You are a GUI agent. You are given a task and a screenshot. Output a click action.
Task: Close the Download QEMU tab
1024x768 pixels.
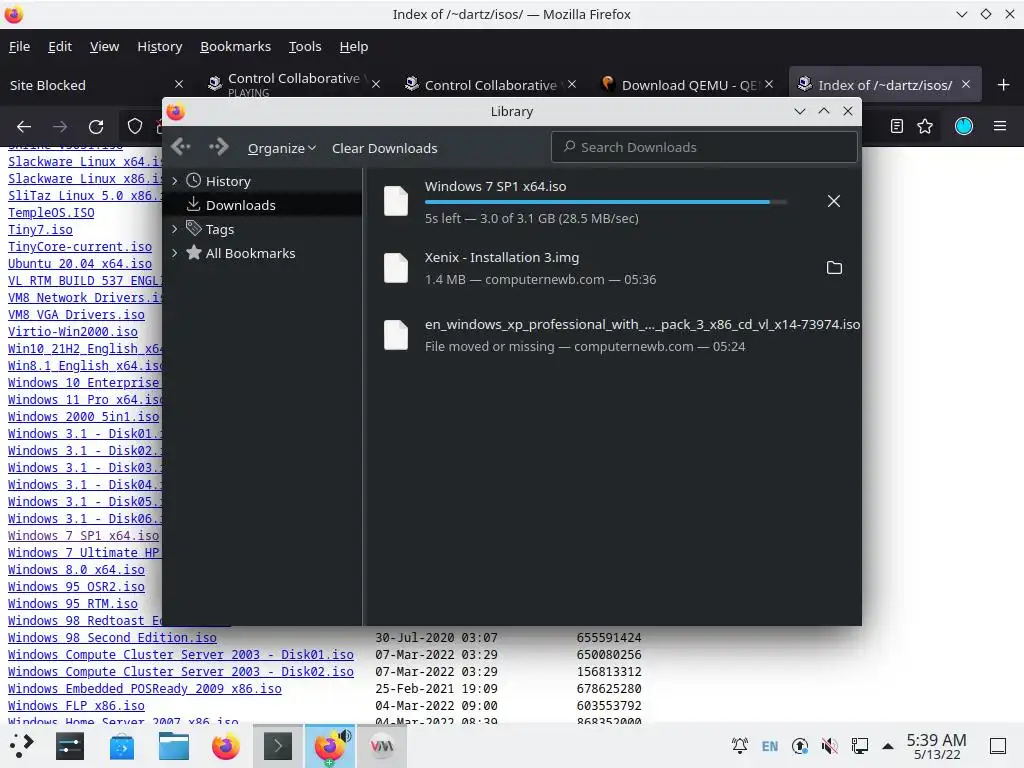point(769,84)
